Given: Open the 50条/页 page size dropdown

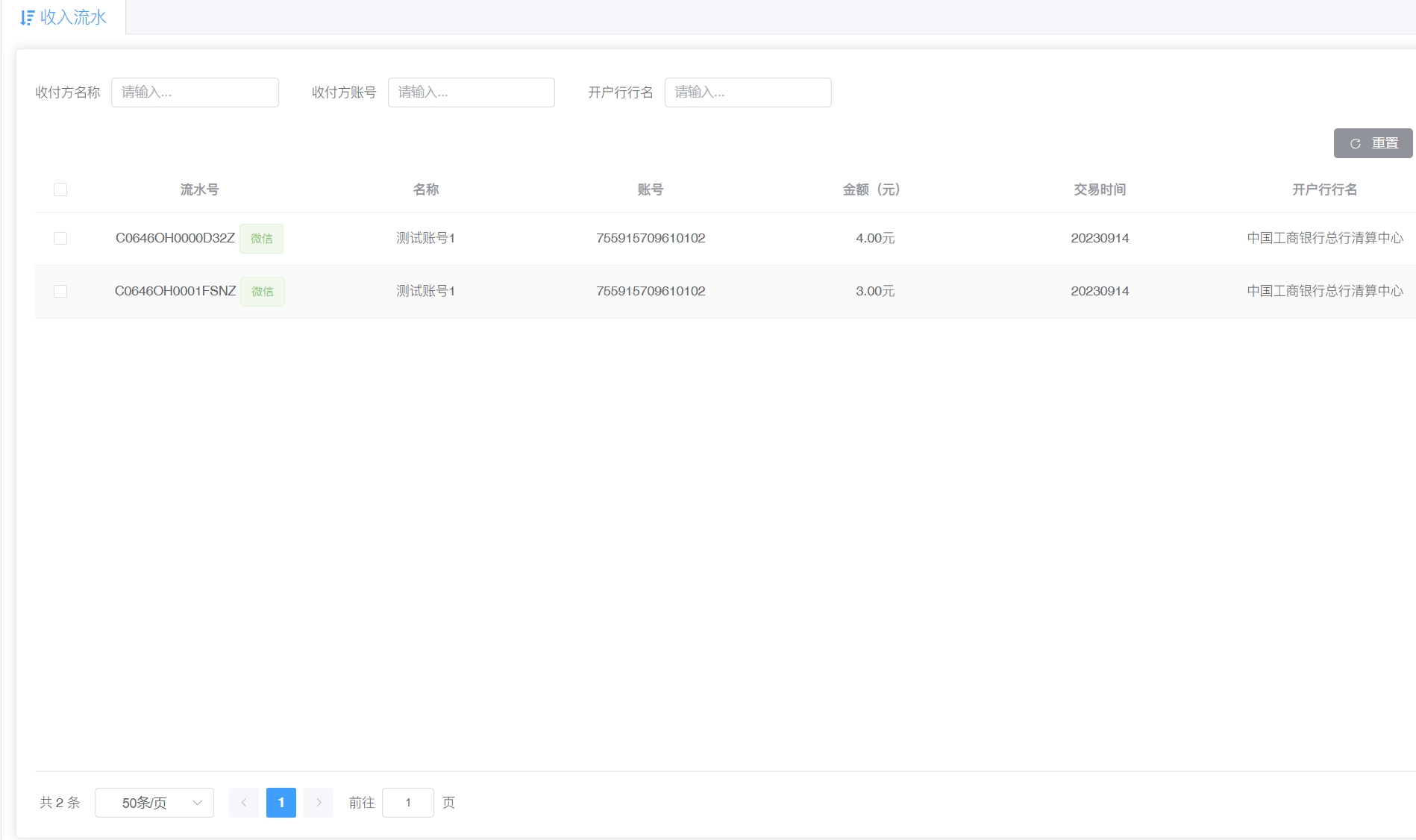Looking at the screenshot, I should [x=145, y=803].
